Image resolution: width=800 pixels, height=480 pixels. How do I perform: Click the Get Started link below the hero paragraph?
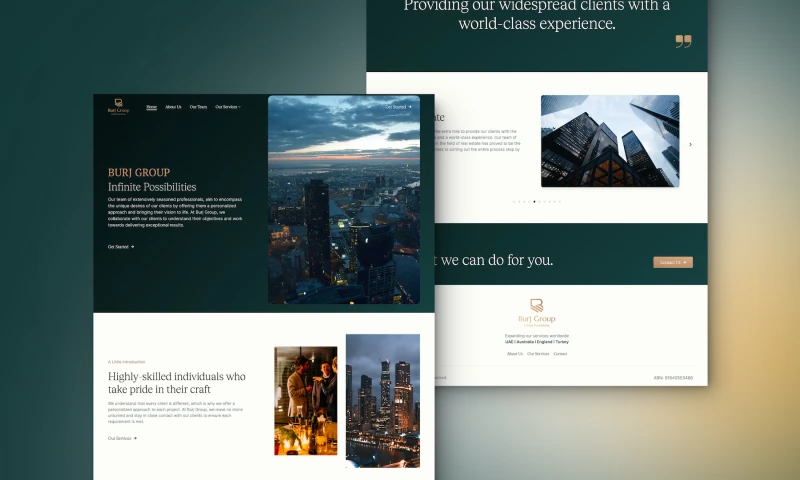click(121, 247)
